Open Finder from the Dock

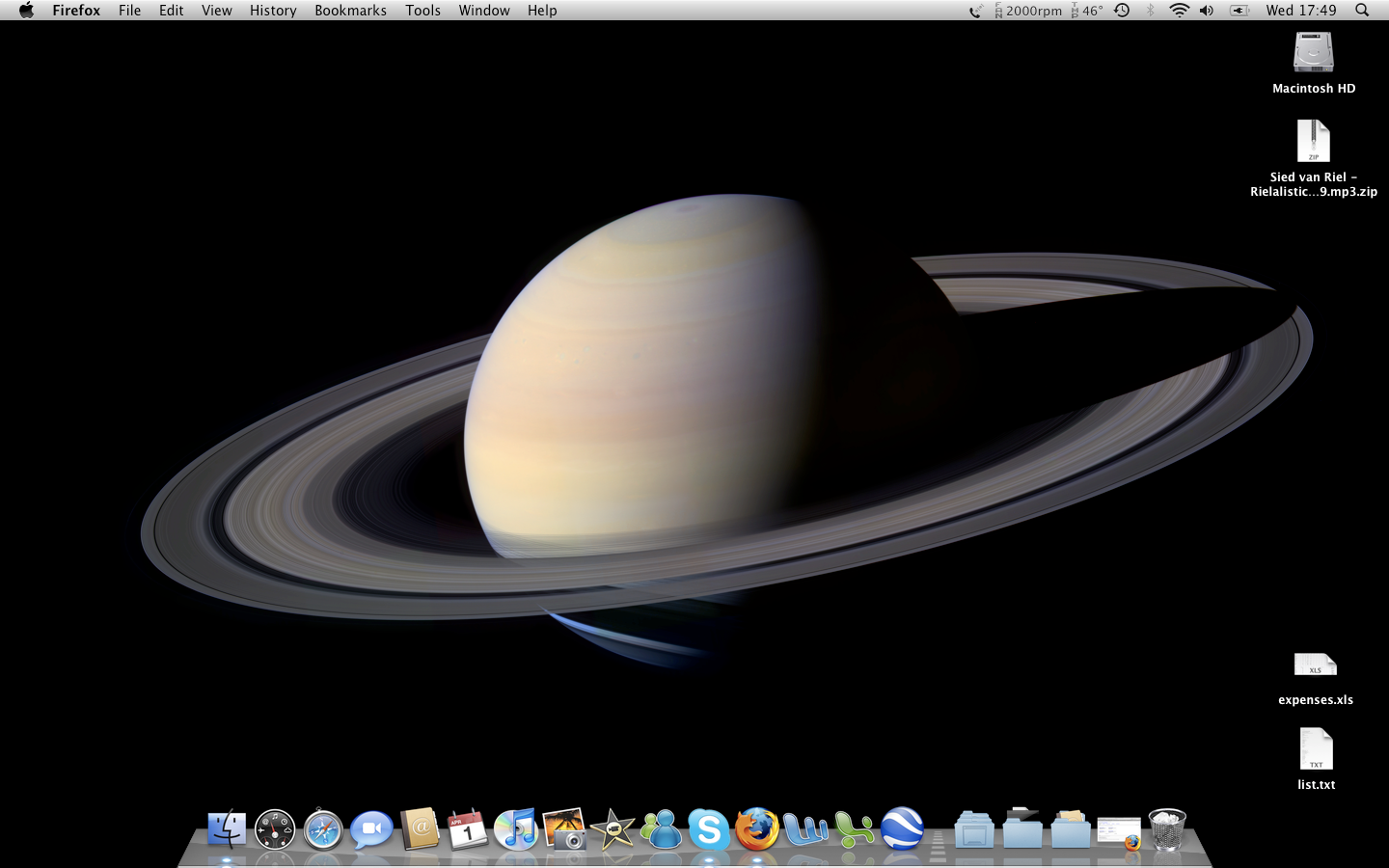pos(227,829)
